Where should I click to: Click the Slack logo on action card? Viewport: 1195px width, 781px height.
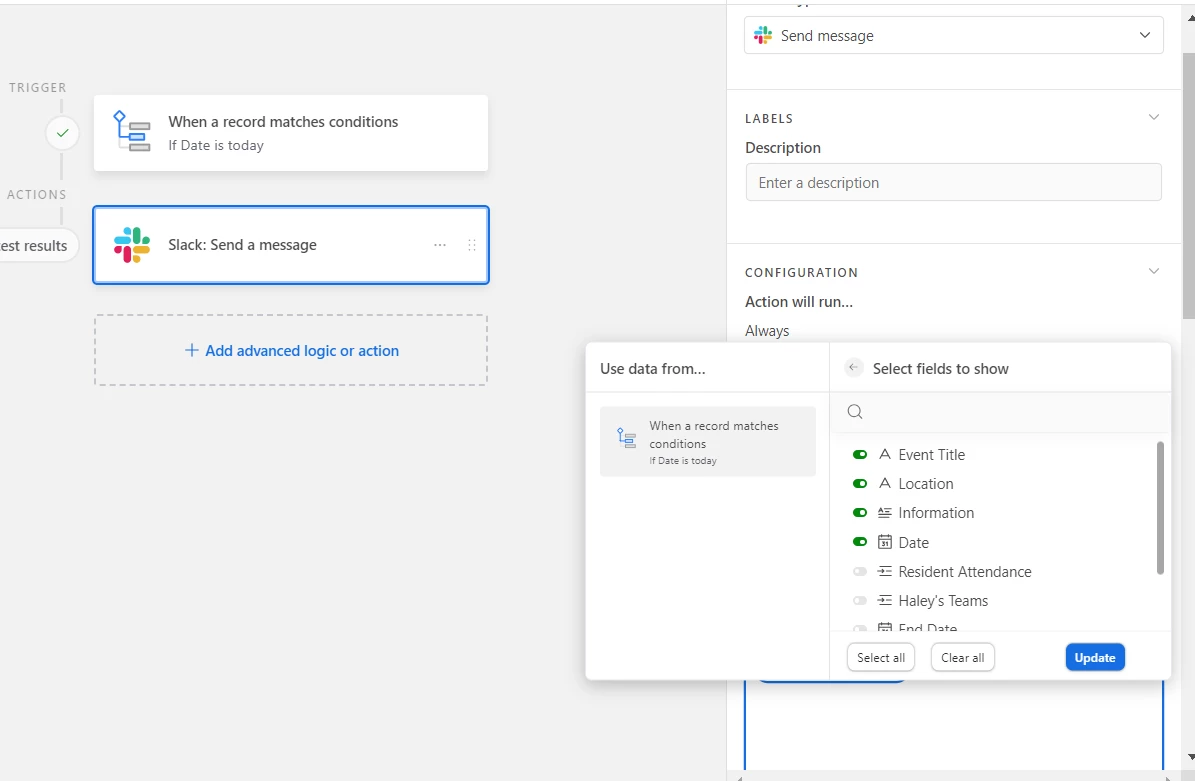[132, 245]
